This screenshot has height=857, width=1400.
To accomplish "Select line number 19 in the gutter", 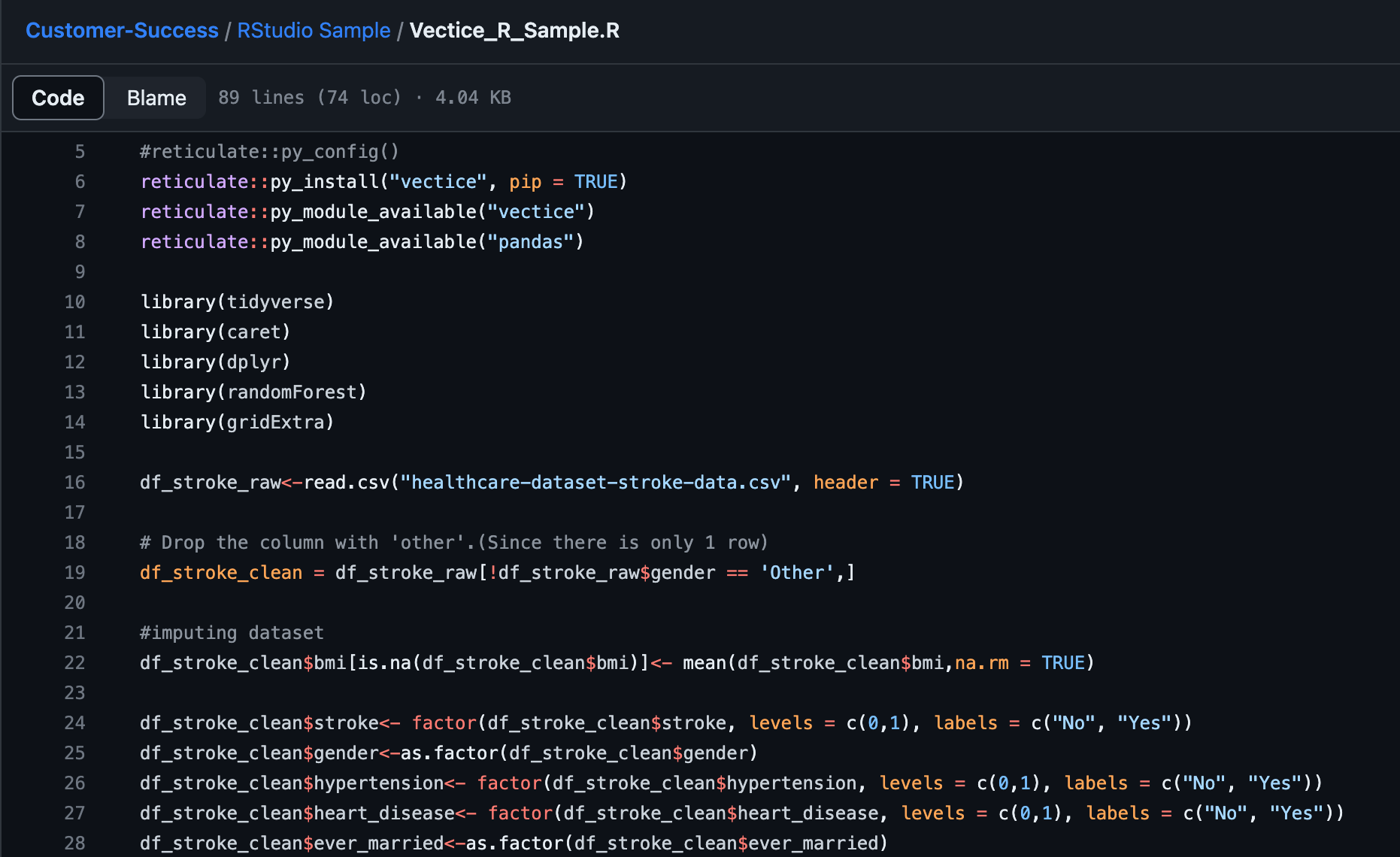I will 75,573.
